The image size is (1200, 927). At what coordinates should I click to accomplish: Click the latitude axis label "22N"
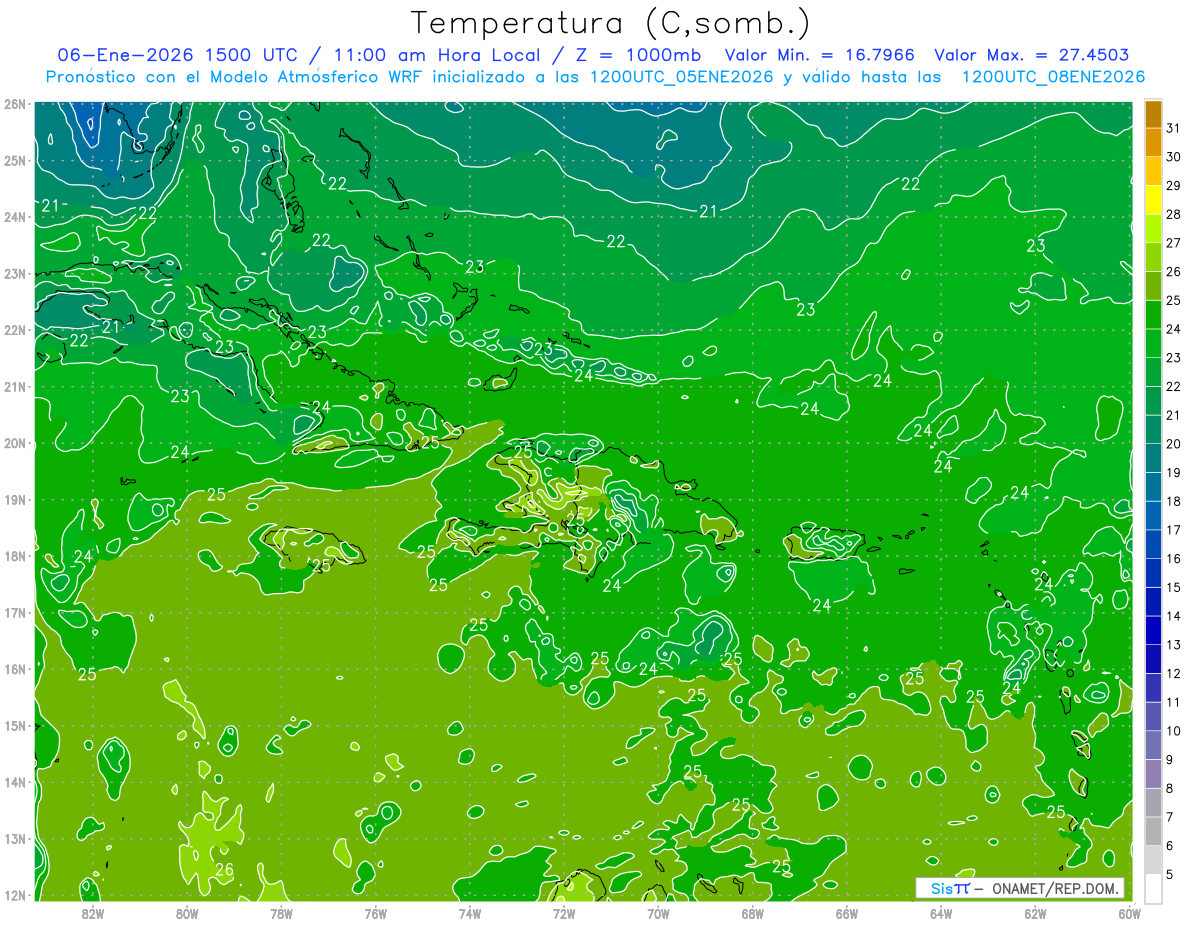(x=16, y=330)
